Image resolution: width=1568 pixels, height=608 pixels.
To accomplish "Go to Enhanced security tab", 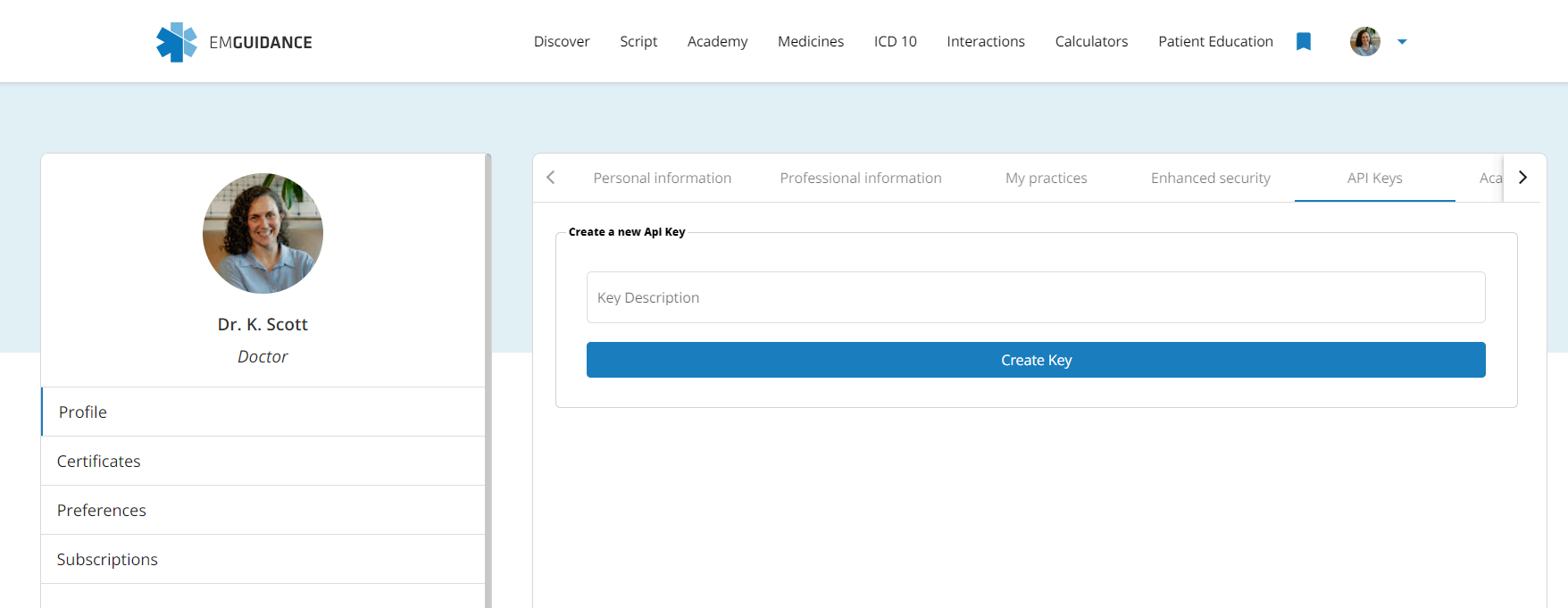I will (x=1210, y=179).
